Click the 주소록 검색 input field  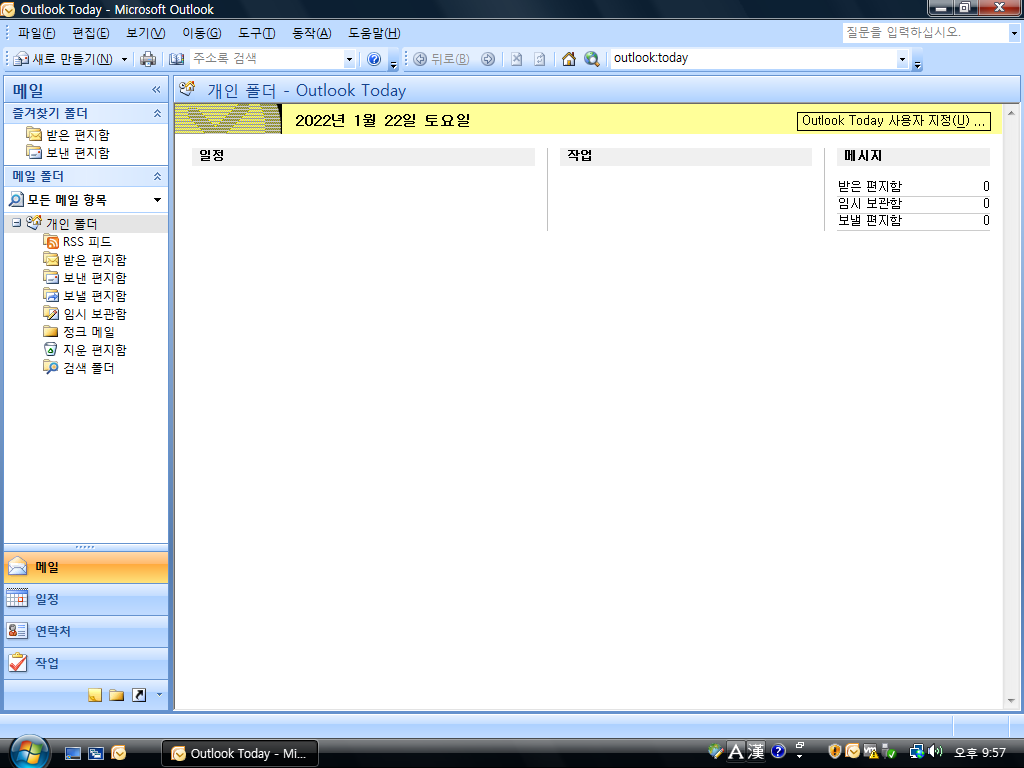[267, 59]
